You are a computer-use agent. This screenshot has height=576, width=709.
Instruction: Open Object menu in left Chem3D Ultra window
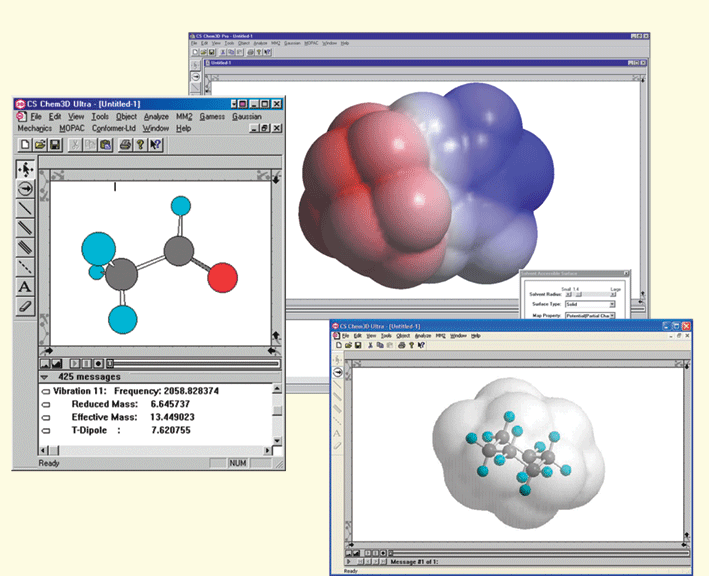point(126,117)
